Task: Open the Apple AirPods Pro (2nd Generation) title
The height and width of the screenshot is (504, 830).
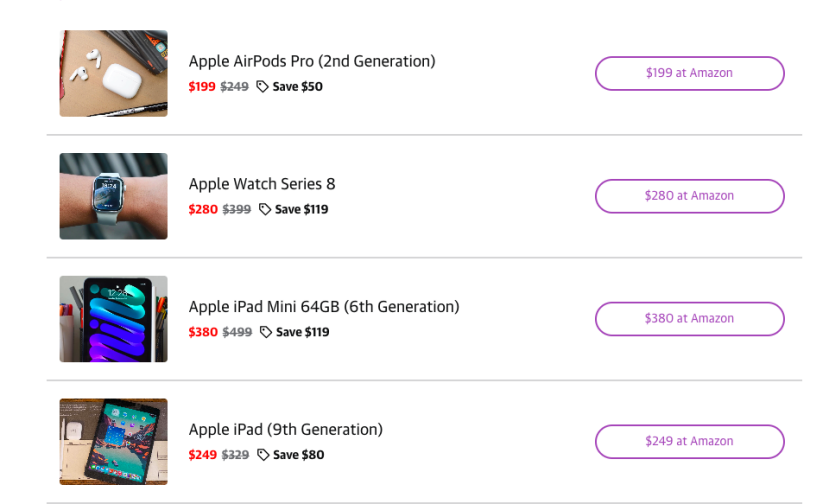Action: coord(312,61)
